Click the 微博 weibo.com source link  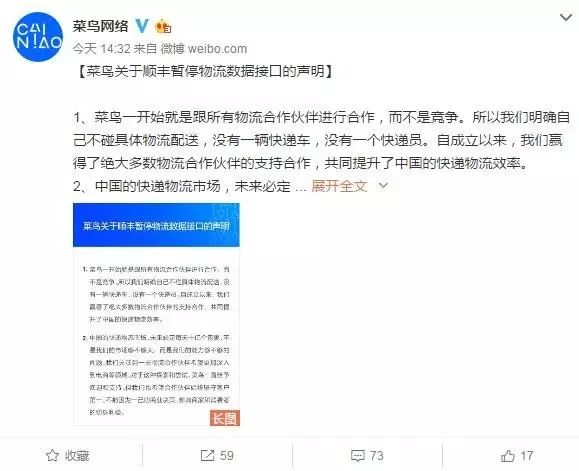click(204, 48)
